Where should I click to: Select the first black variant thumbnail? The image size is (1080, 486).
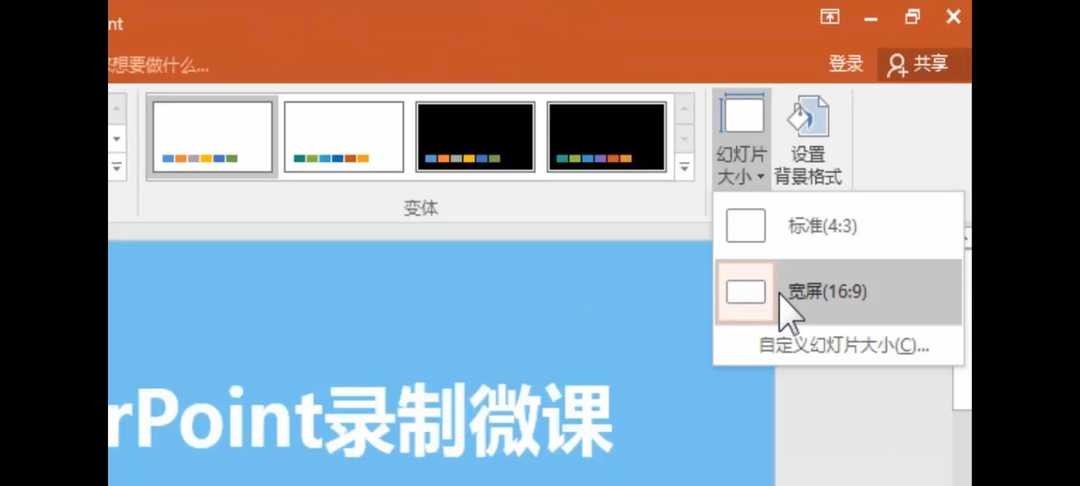click(475, 136)
